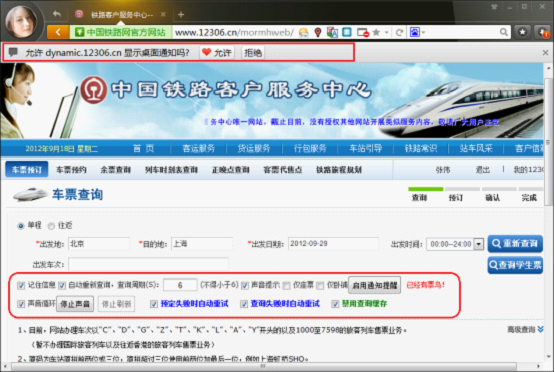The width and height of the screenshot is (555, 372).
Task: Open the 出发时间 00:00--24:00 dropdown
Action: 455,244
